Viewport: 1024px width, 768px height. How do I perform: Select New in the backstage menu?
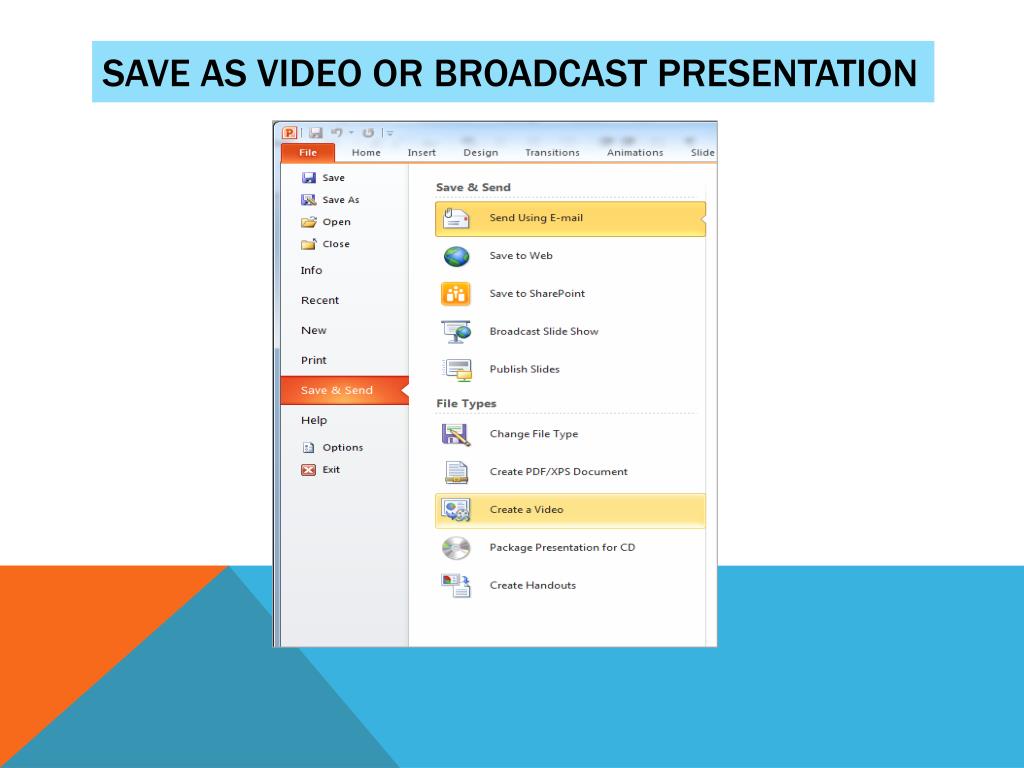313,330
